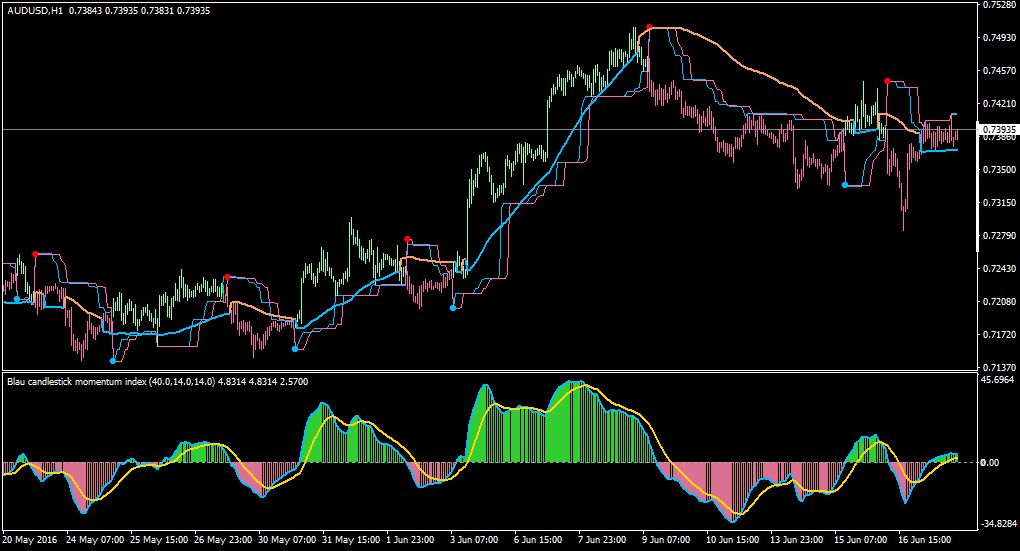Click the blue dot near 30 May 07:00
This screenshot has width=1020, height=551.
pyautogui.click(x=295, y=349)
